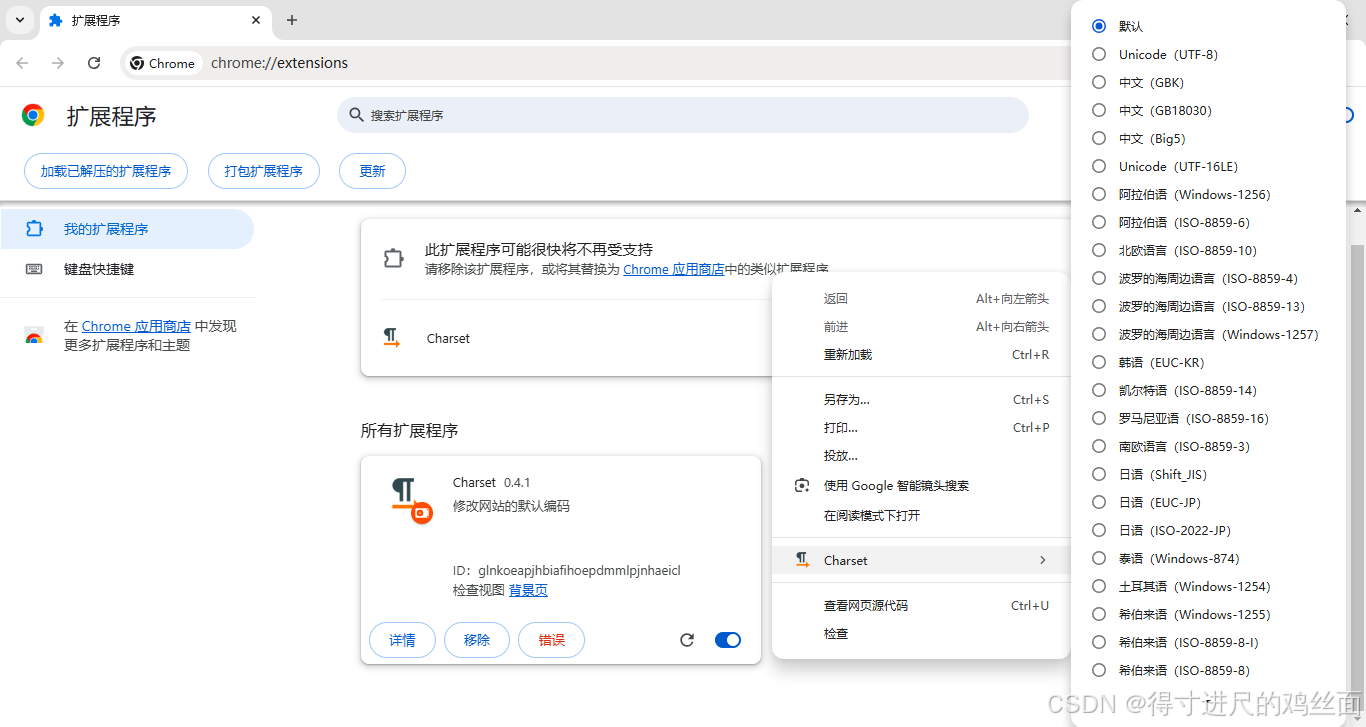
Task: Choose 前进 in context menu
Action: (921, 327)
